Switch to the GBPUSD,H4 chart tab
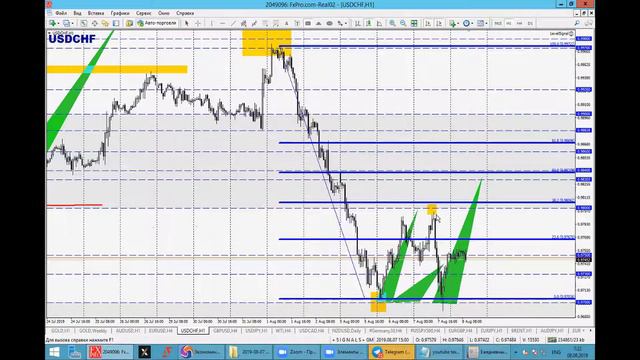The width and height of the screenshot is (640, 360). click(225, 331)
